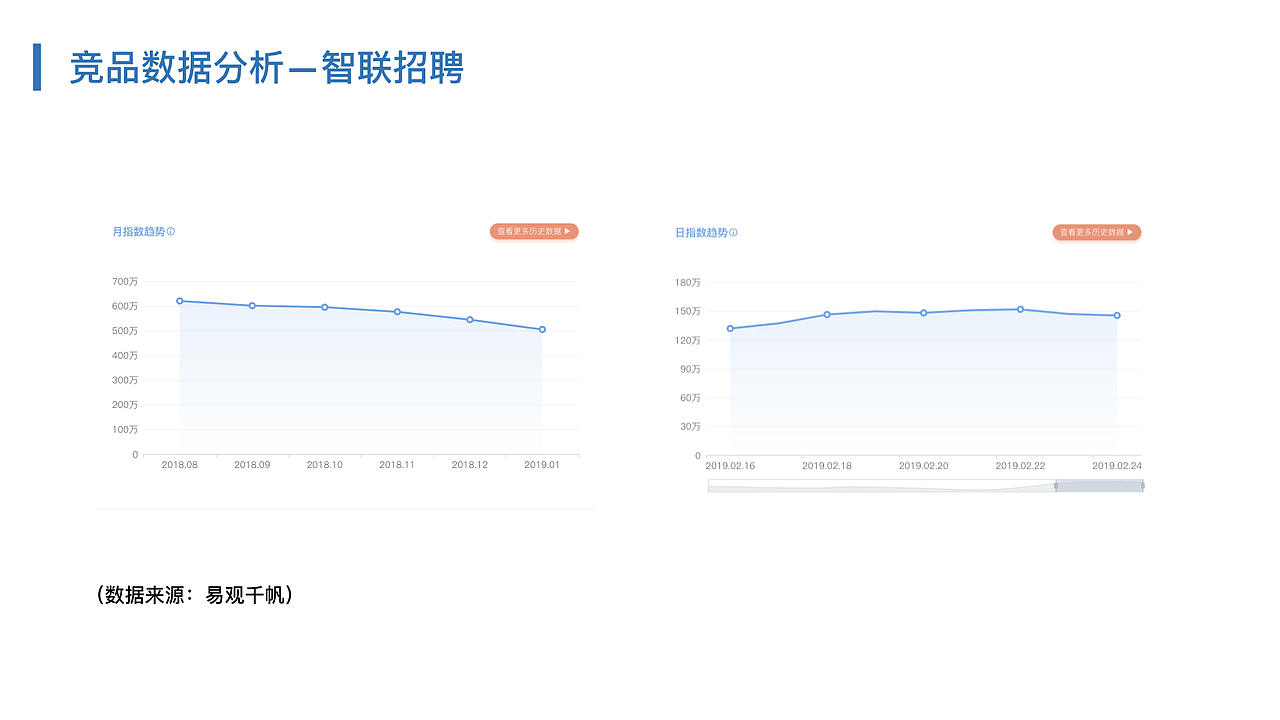Click the 2018.11 data point on the monthly line
Image resolution: width=1280 pixels, height=720 pixels.
pos(397,312)
